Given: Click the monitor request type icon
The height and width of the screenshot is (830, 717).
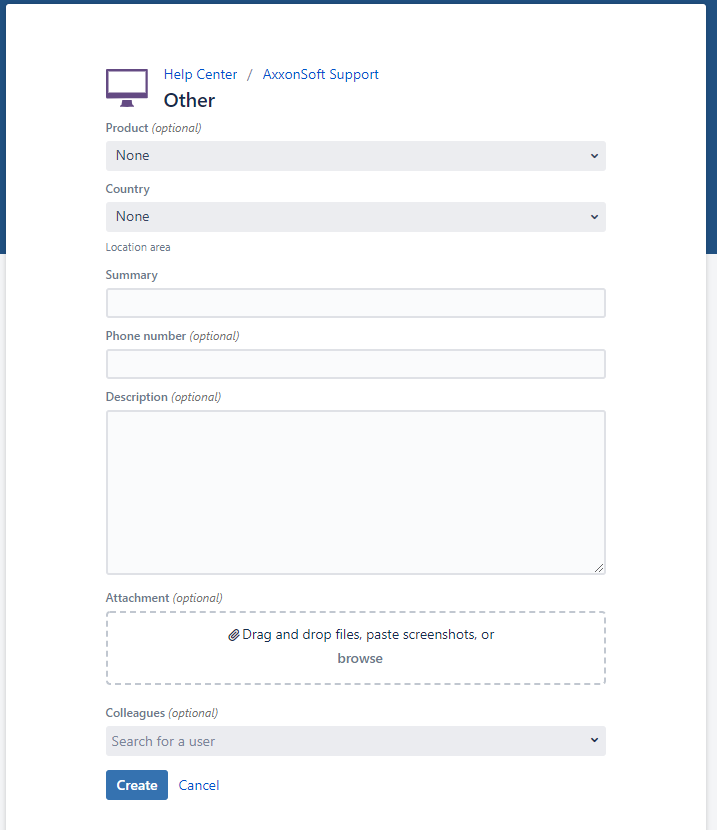Looking at the screenshot, I should [127, 88].
